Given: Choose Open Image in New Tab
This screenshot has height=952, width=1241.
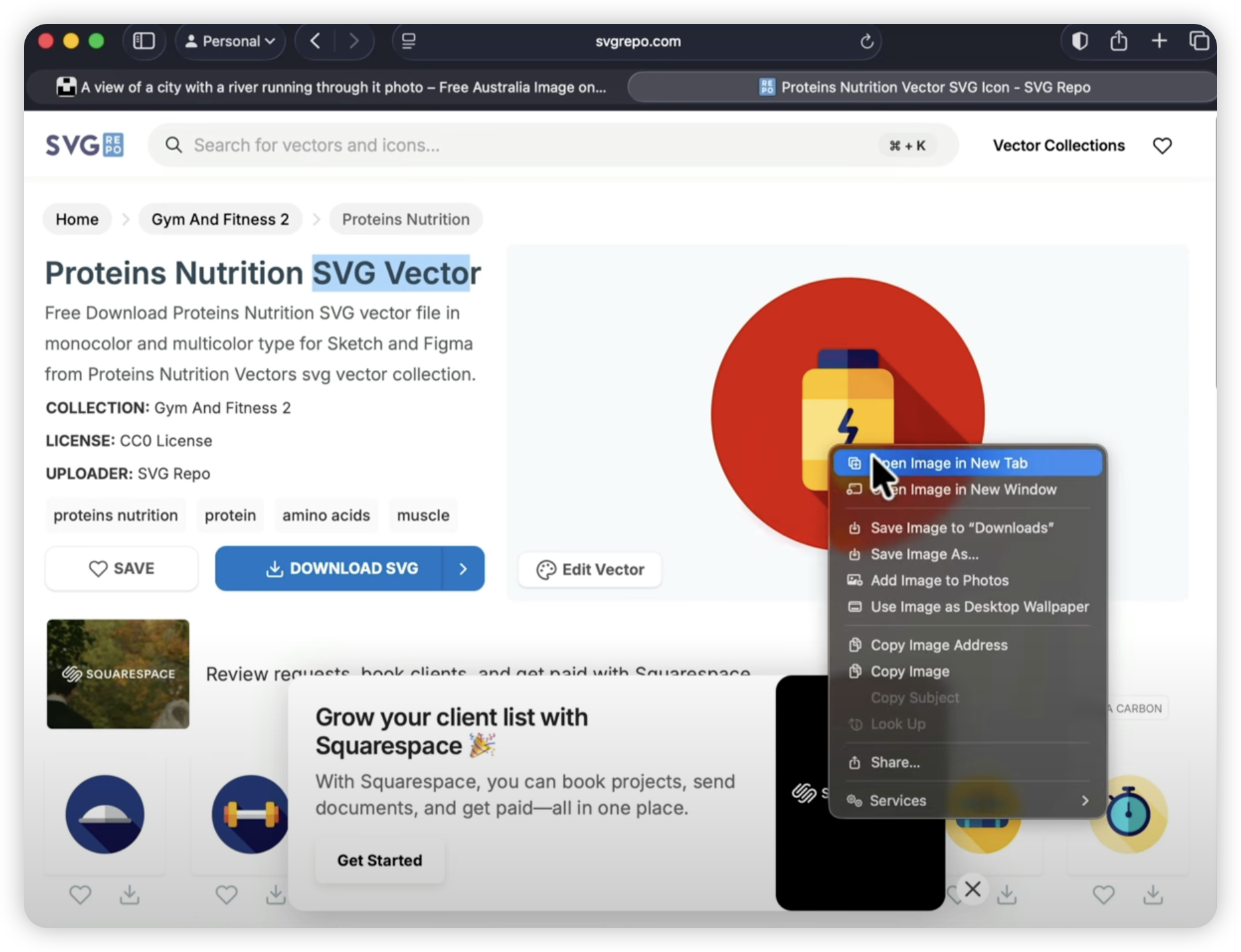Looking at the screenshot, I should click(968, 463).
